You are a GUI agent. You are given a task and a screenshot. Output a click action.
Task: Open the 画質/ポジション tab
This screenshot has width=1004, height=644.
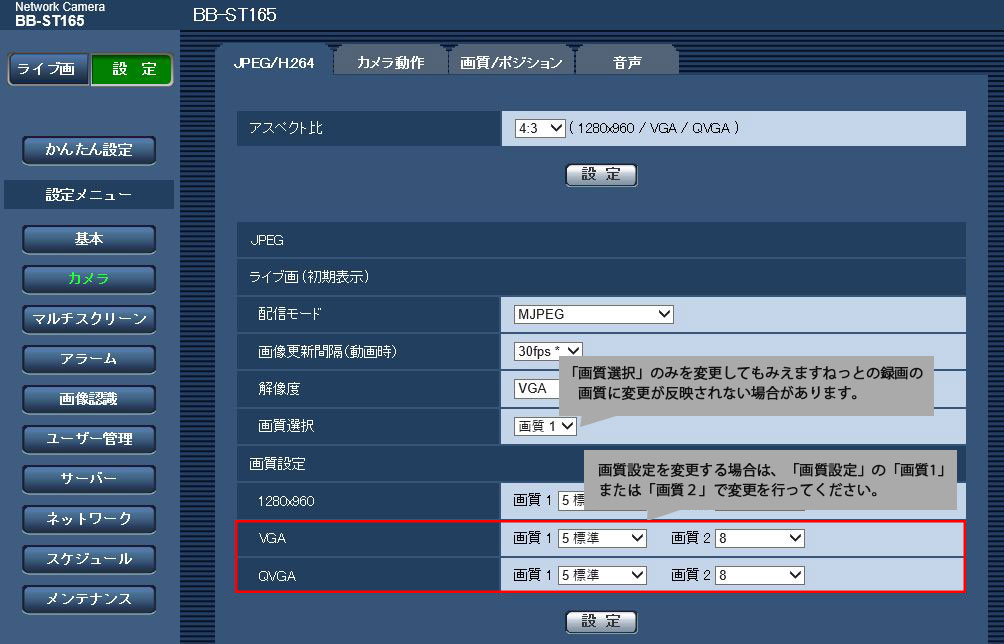tap(511, 62)
